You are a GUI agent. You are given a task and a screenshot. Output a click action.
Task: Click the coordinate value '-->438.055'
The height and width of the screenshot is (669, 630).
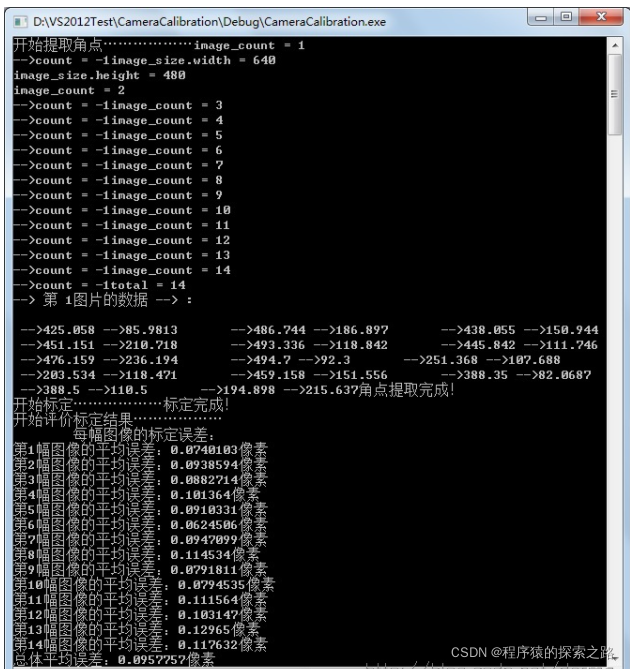[478, 330]
